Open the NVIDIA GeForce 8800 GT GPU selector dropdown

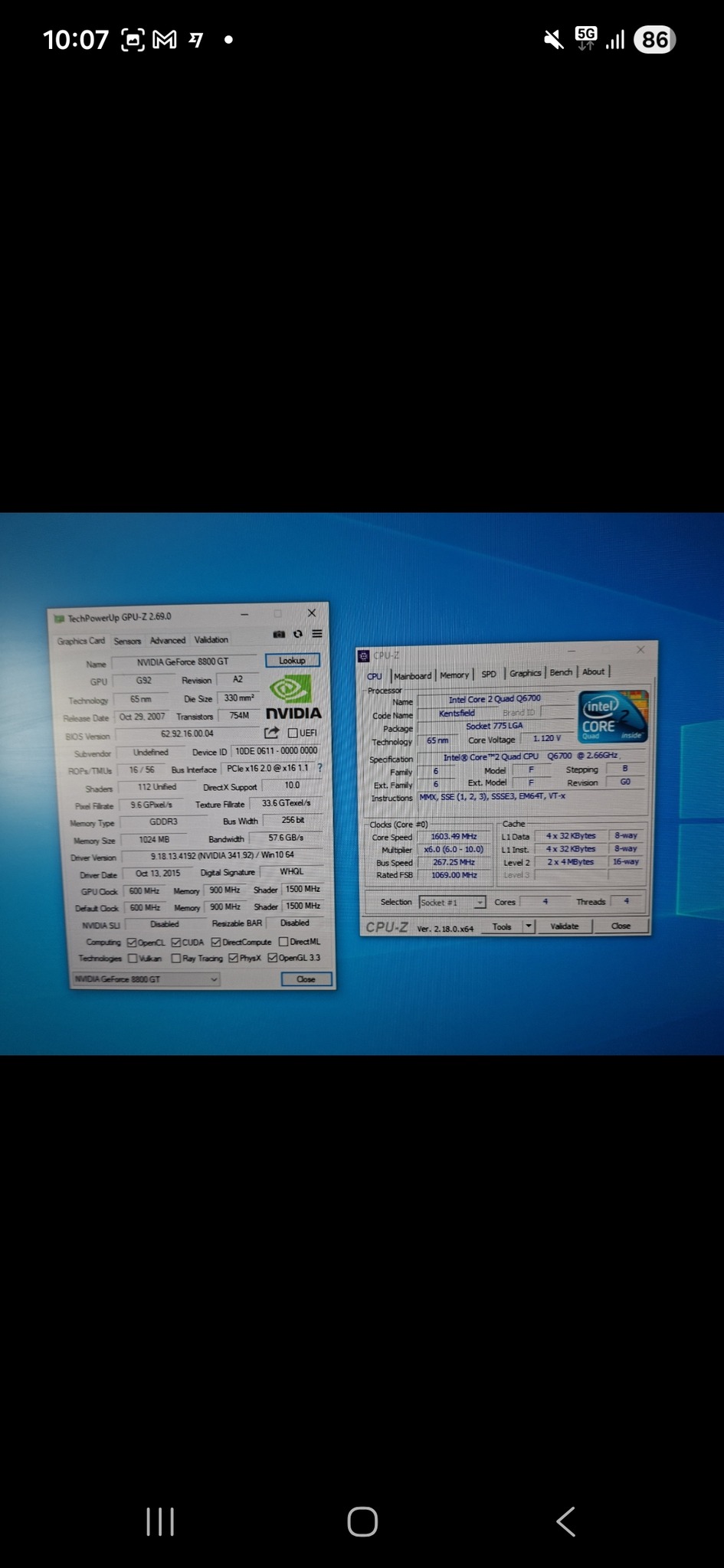(x=146, y=979)
